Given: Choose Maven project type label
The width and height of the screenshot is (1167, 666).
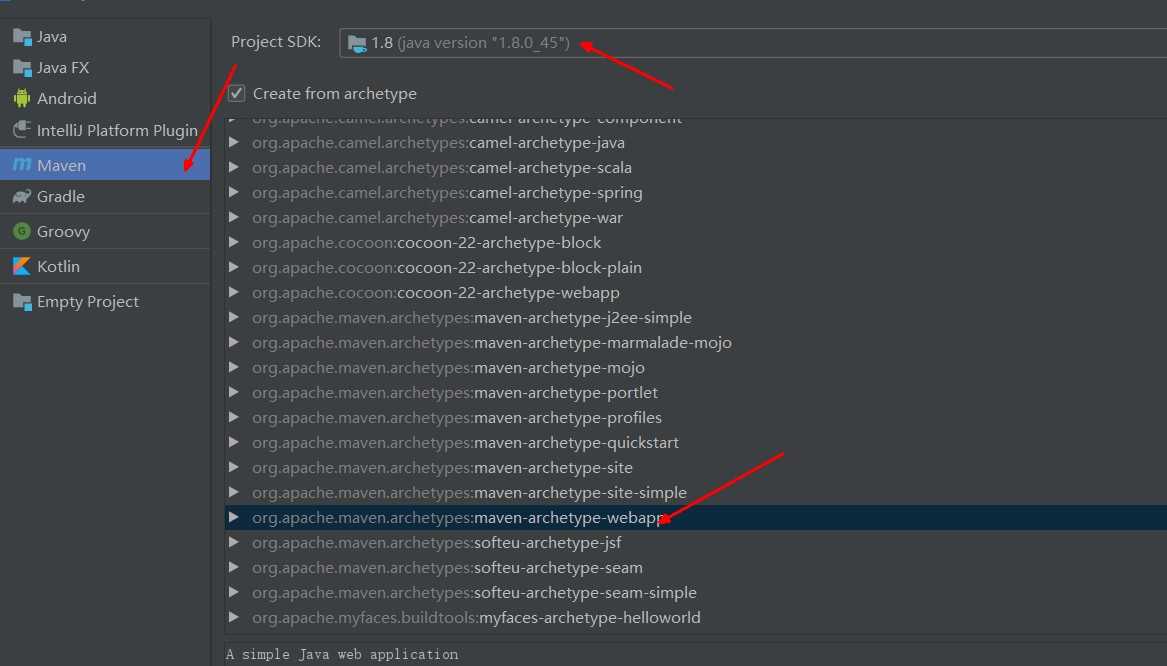Looking at the screenshot, I should (x=62, y=165).
